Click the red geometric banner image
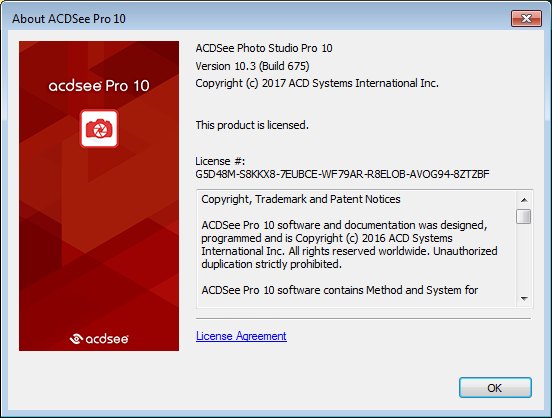The width and height of the screenshot is (552, 418). (x=99, y=196)
